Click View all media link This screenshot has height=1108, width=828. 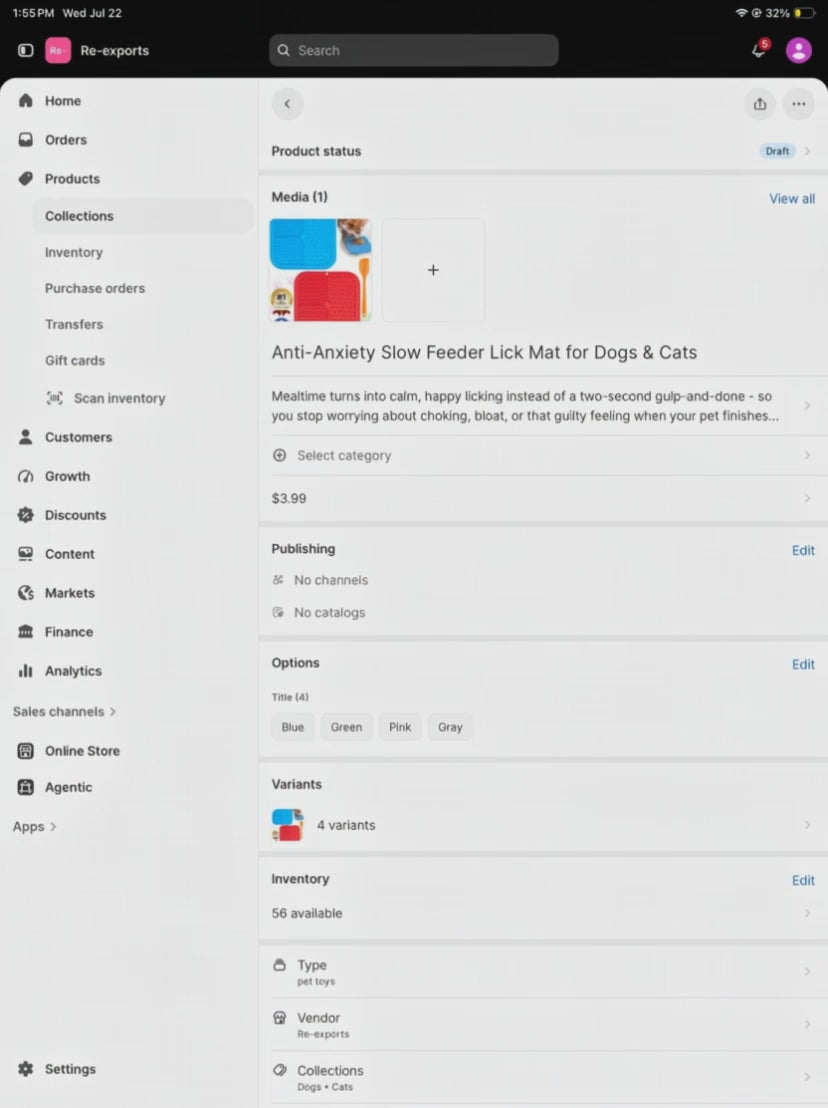tap(791, 199)
